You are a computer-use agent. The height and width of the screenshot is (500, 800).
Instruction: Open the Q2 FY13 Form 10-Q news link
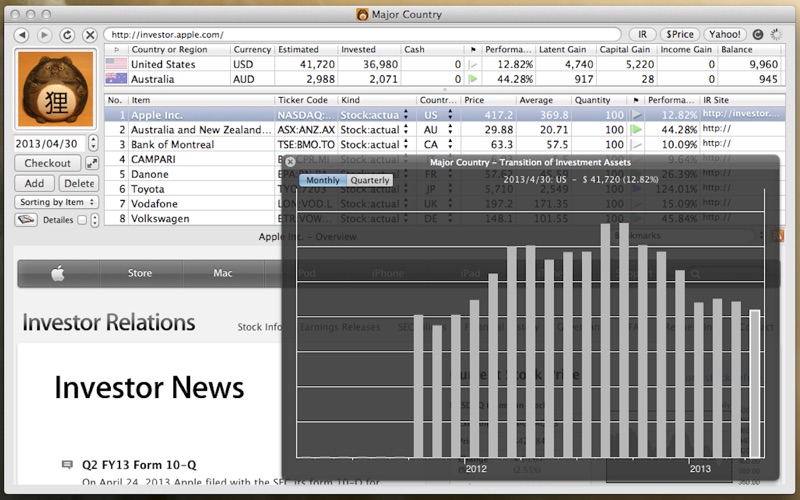click(x=139, y=465)
